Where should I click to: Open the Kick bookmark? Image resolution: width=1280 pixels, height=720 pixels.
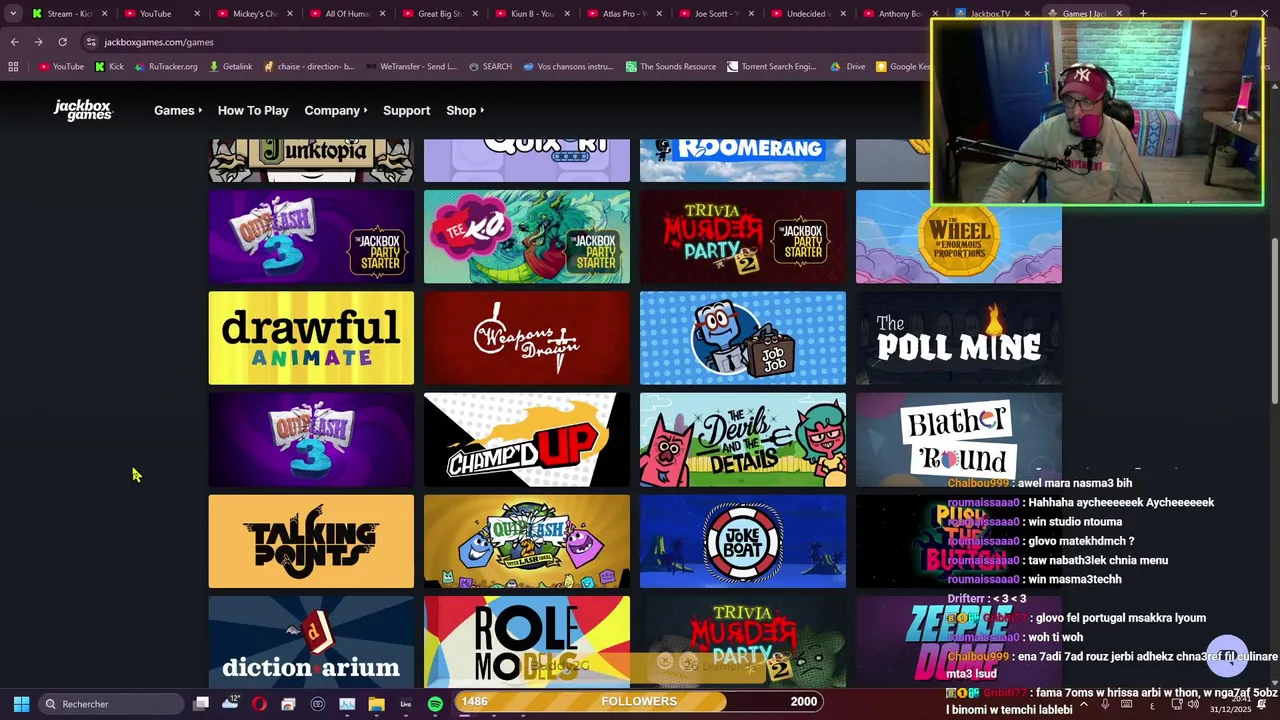pyautogui.click(x=109, y=67)
